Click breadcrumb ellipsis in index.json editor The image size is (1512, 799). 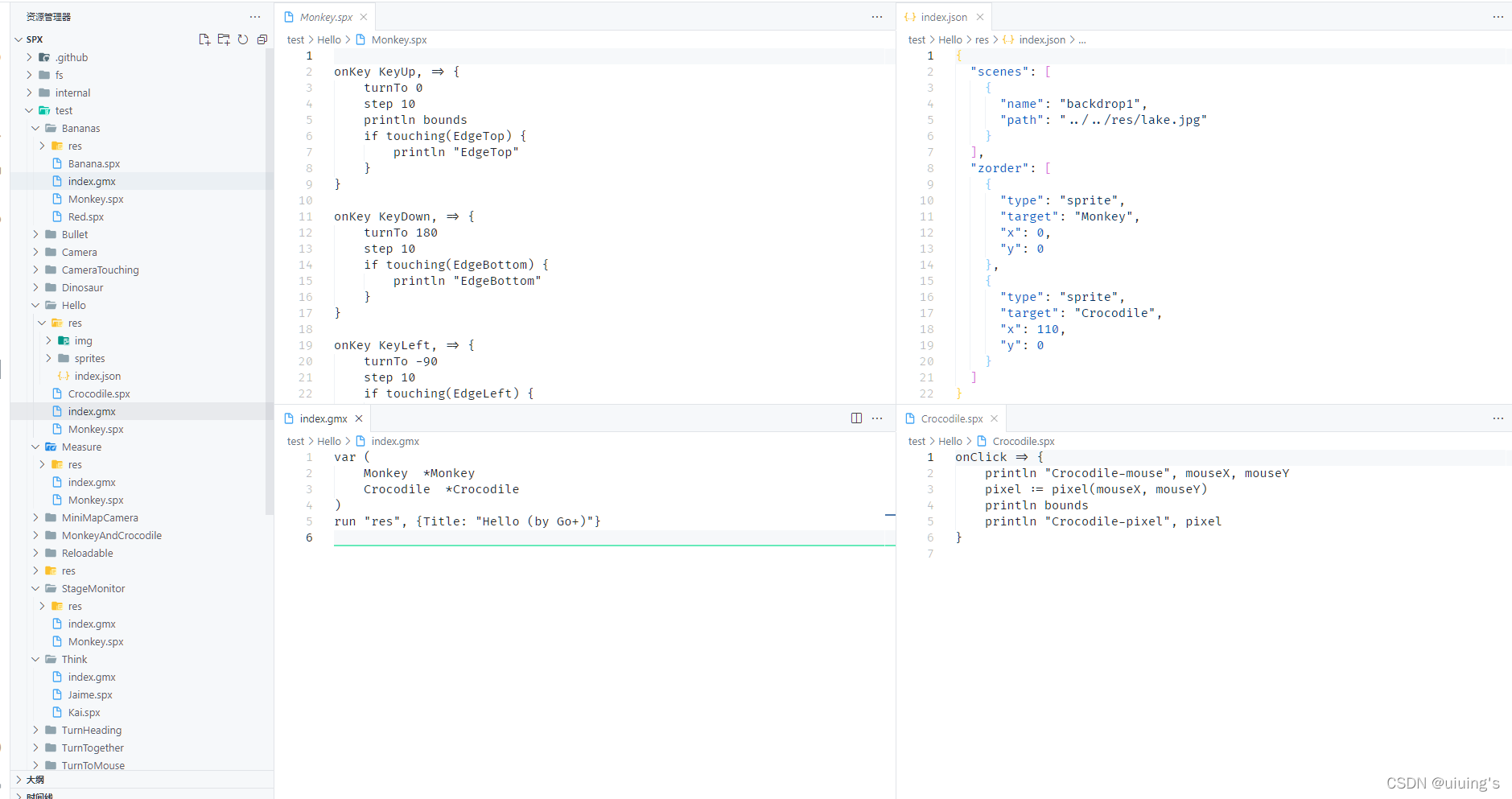1082,39
